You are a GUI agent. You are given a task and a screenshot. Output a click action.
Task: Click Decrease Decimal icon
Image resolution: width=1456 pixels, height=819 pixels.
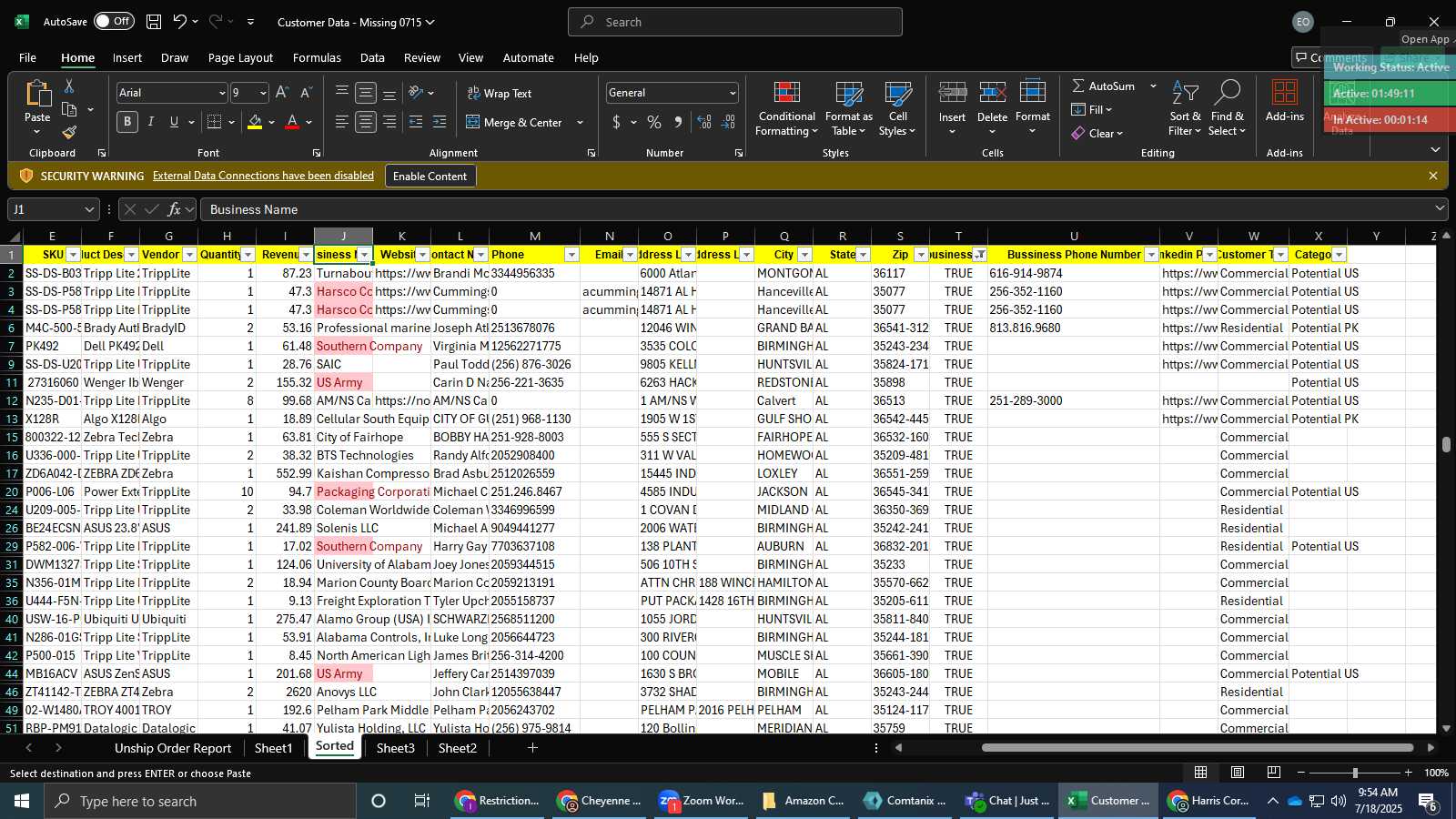tap(728, 122)
